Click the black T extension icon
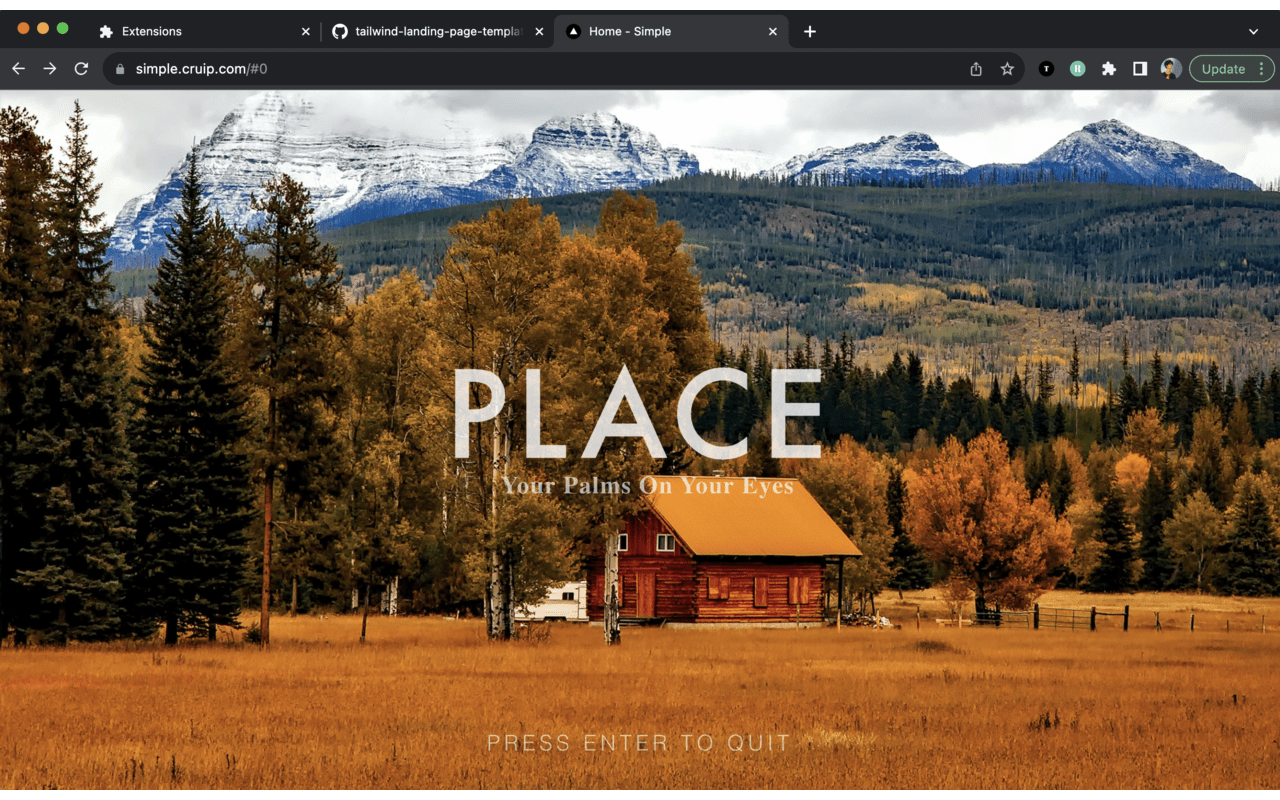The height and width of the screenshot is (800, 1280). click(1046, 69)
